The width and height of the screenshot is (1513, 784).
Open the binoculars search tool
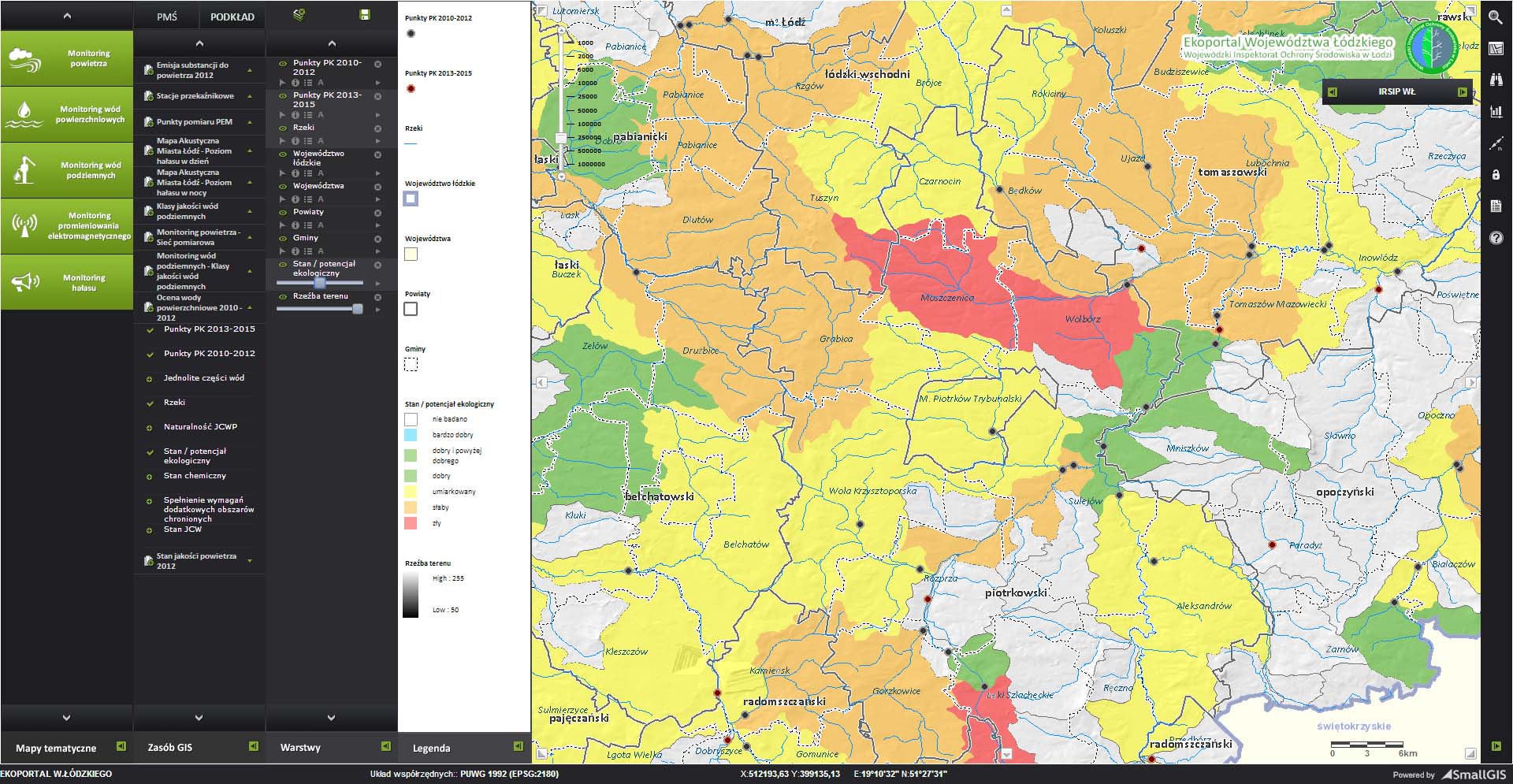tap(1496, 80)
